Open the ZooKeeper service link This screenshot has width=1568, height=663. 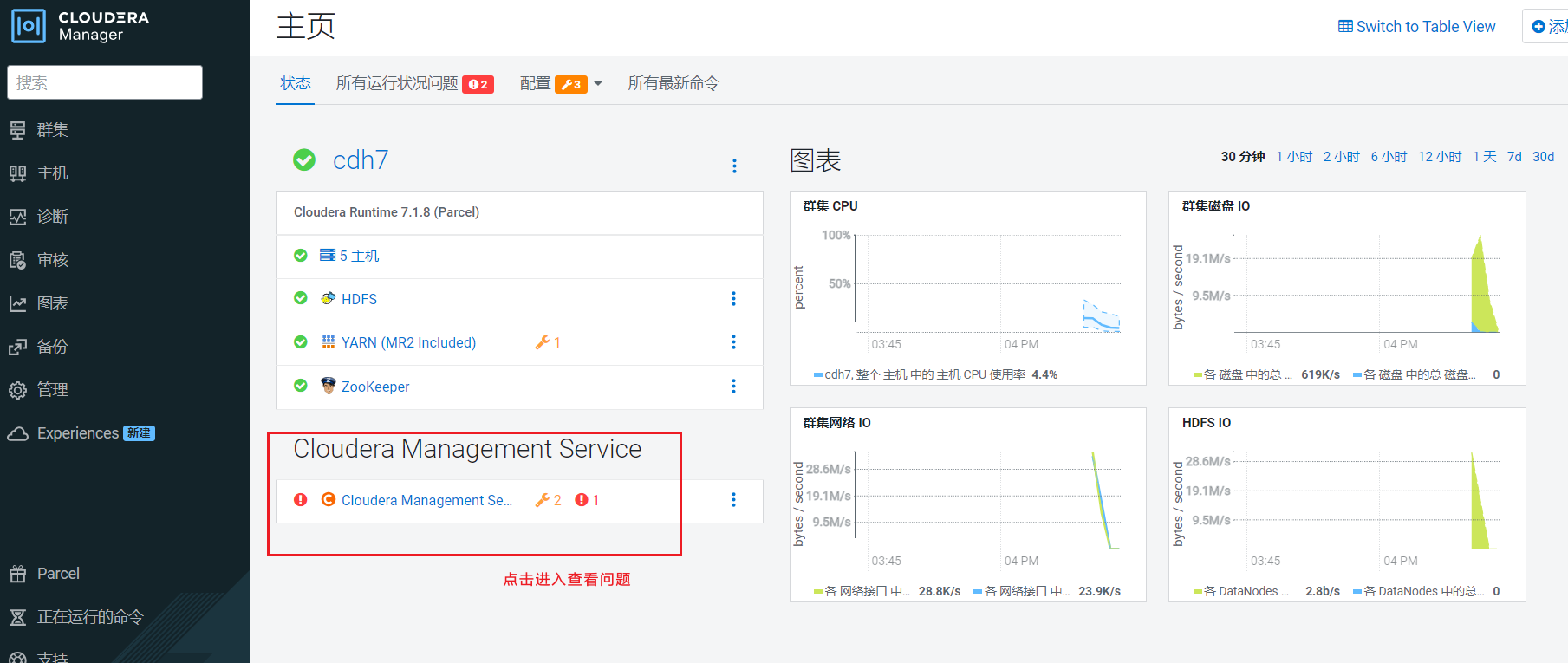(375, 387)
